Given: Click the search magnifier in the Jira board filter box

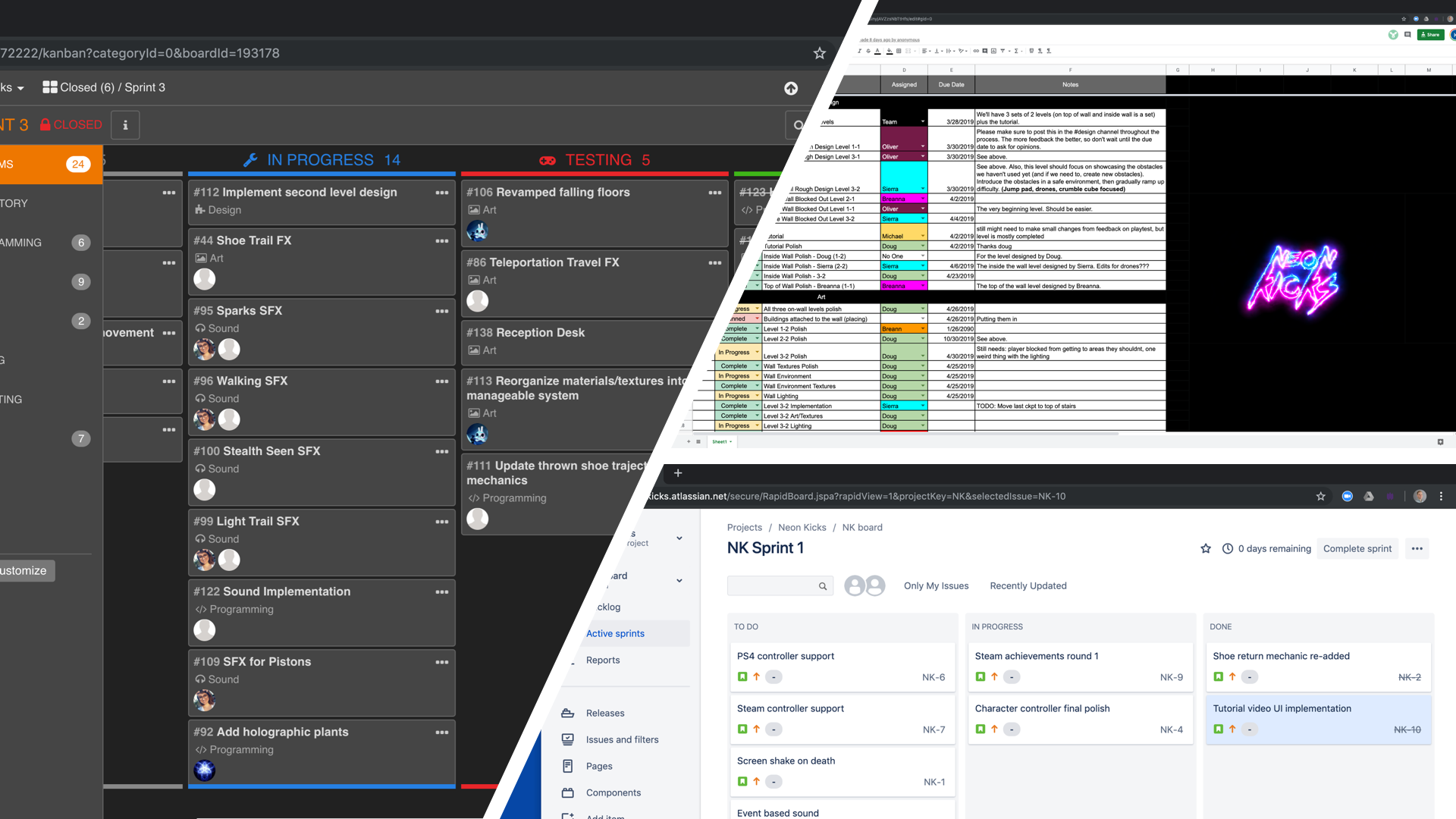Looking at the screenshot, I should pyautogui.click(x=822, y=586).
